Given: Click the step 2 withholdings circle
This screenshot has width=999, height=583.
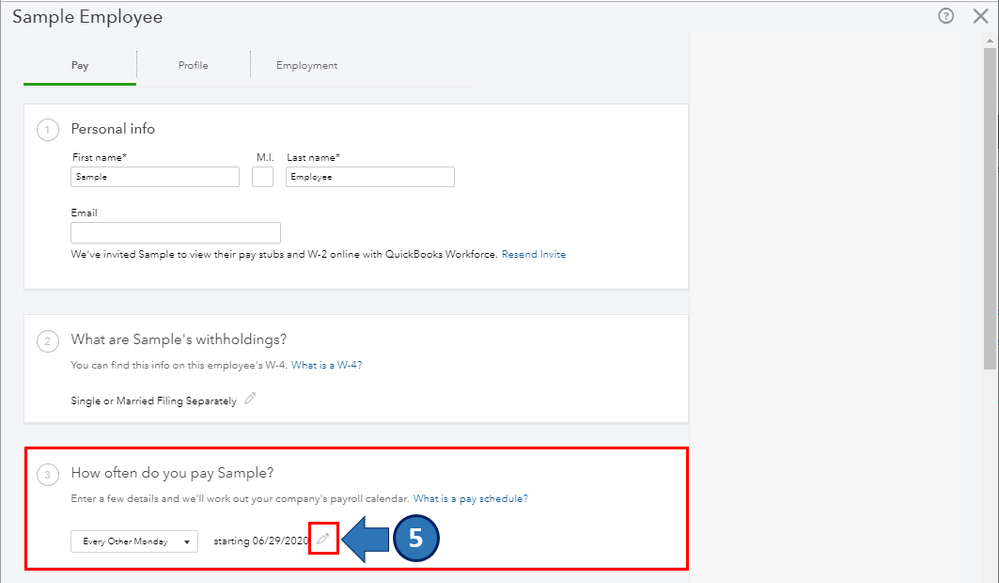Looking at the screenshot, I should pyautogui.click(x=47, y=341).
